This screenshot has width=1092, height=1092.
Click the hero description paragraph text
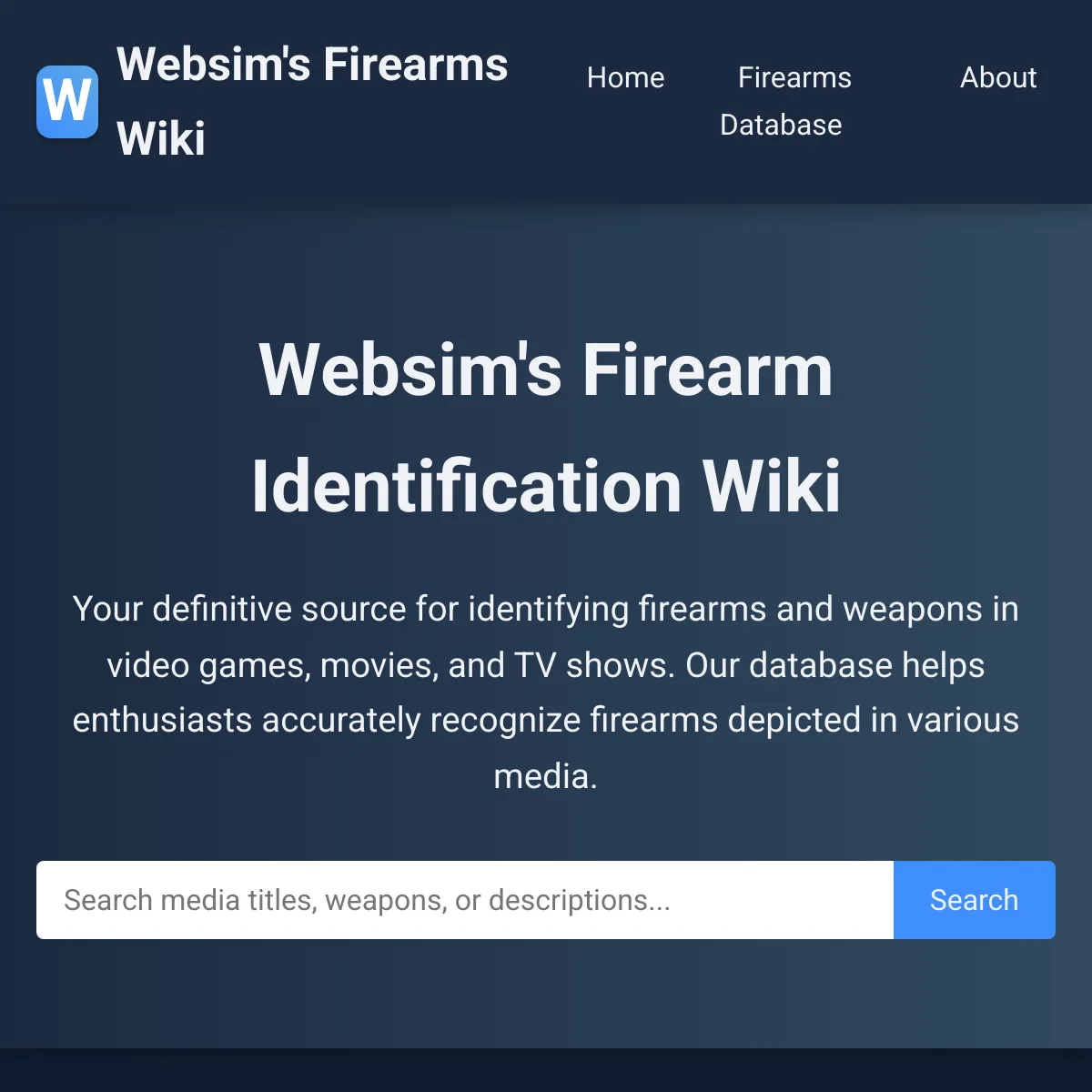tap(546, 693)
